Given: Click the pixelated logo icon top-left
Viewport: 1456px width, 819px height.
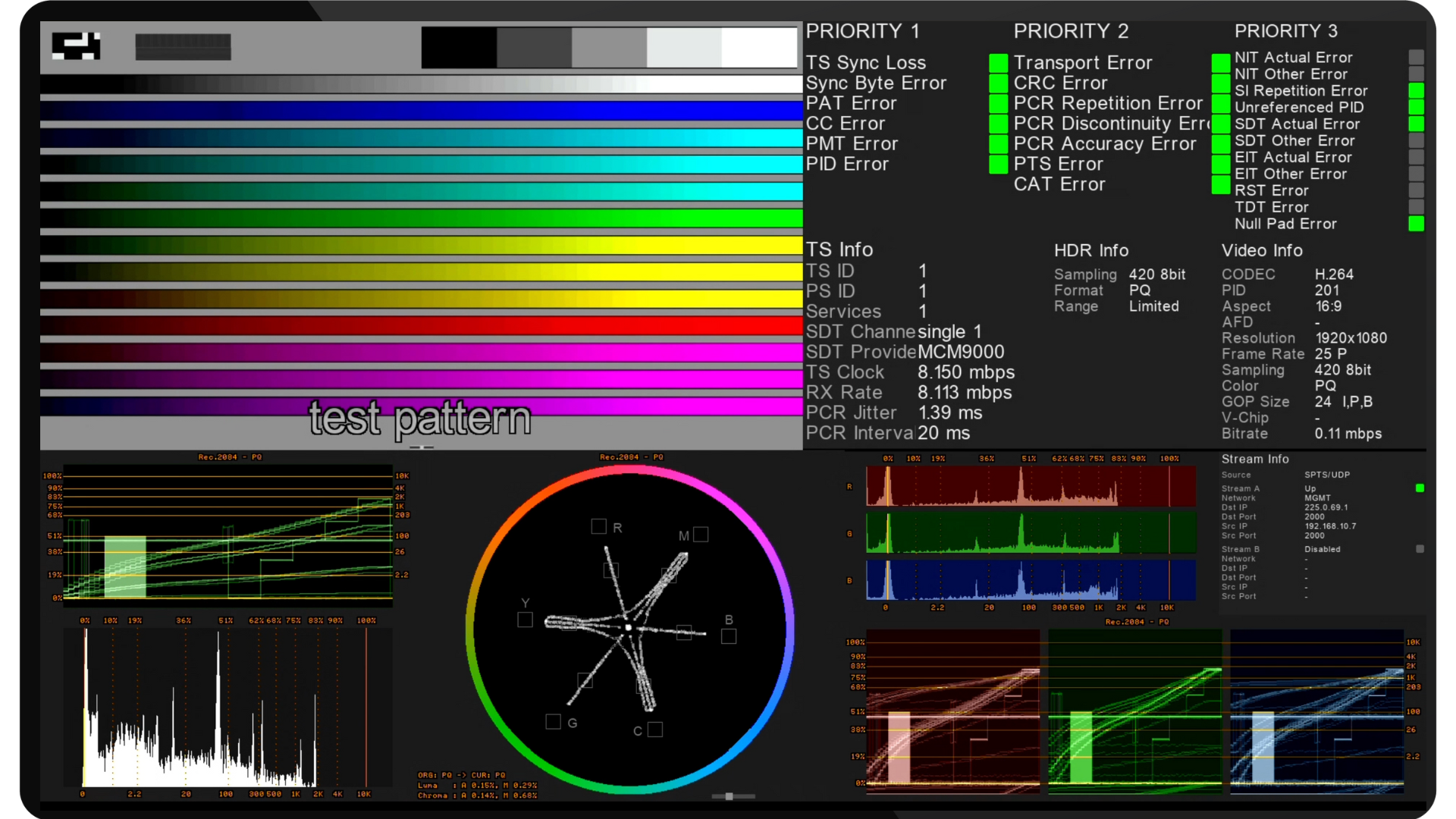Looking at the screenshot, I should 76,45.
